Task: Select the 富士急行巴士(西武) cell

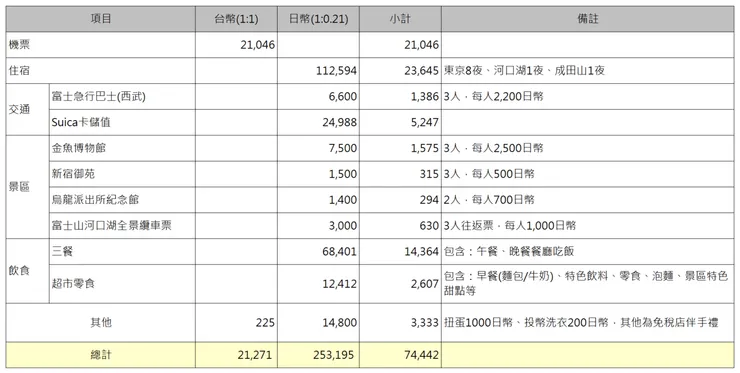Action: click(122, 97)
